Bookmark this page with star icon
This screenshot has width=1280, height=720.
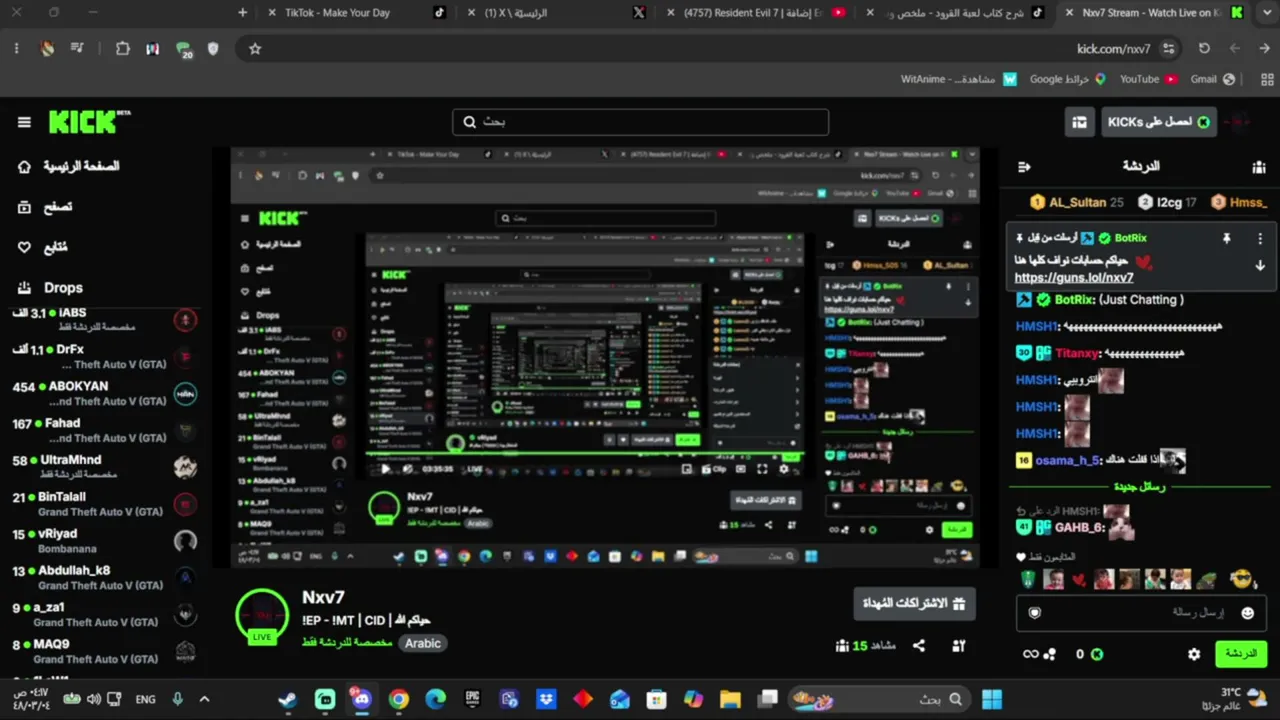click(x=255, y=48)
